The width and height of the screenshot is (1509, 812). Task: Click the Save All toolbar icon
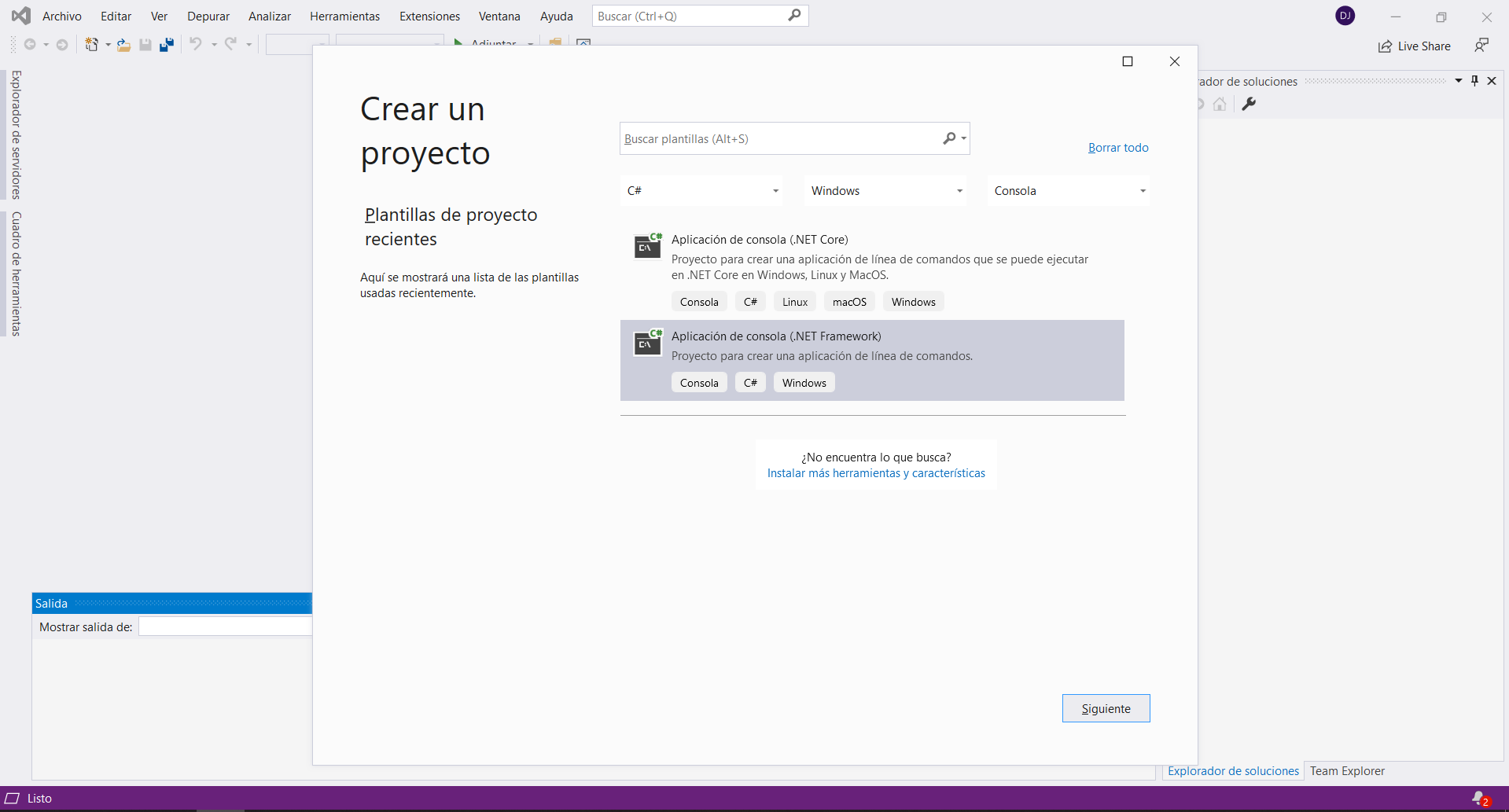(x=166, y=45)
